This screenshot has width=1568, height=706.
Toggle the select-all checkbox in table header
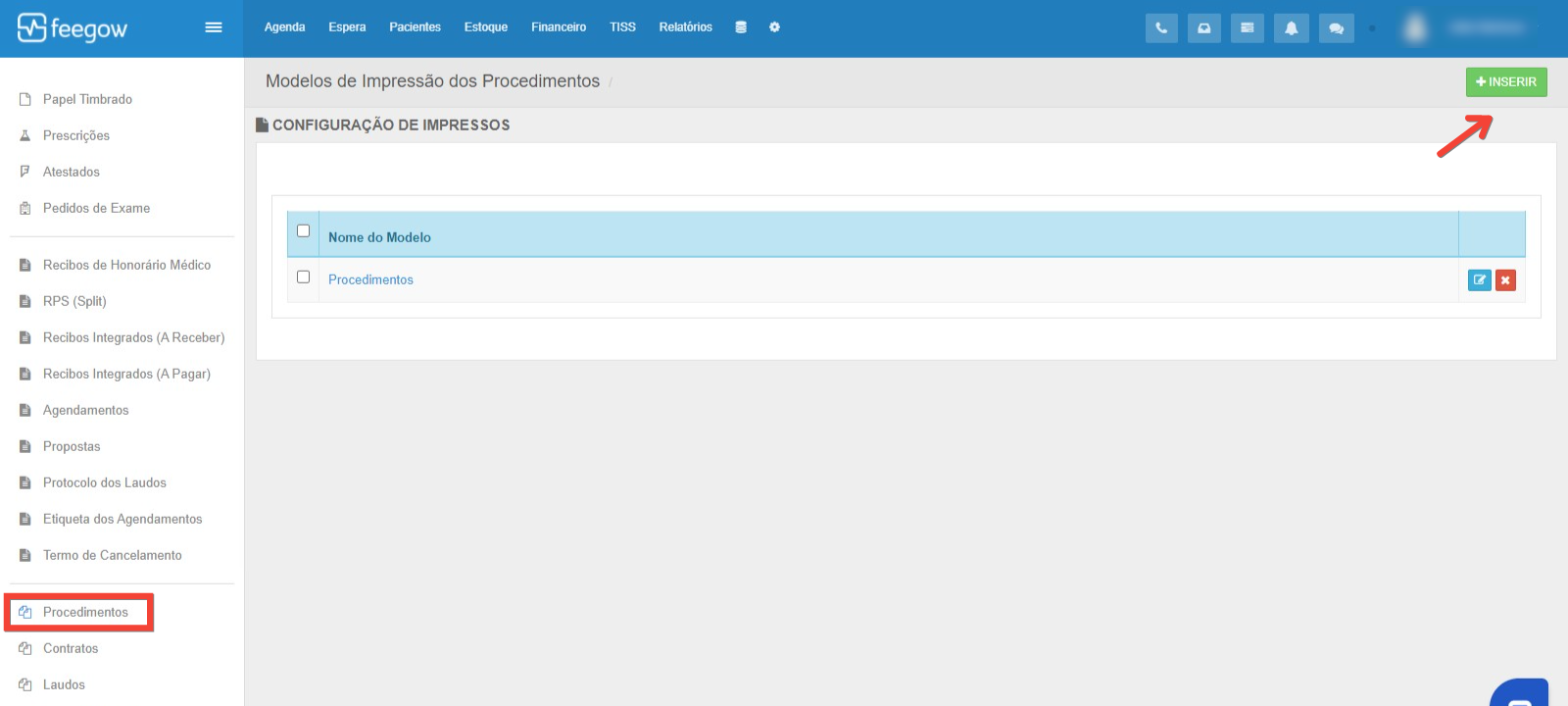303,231
